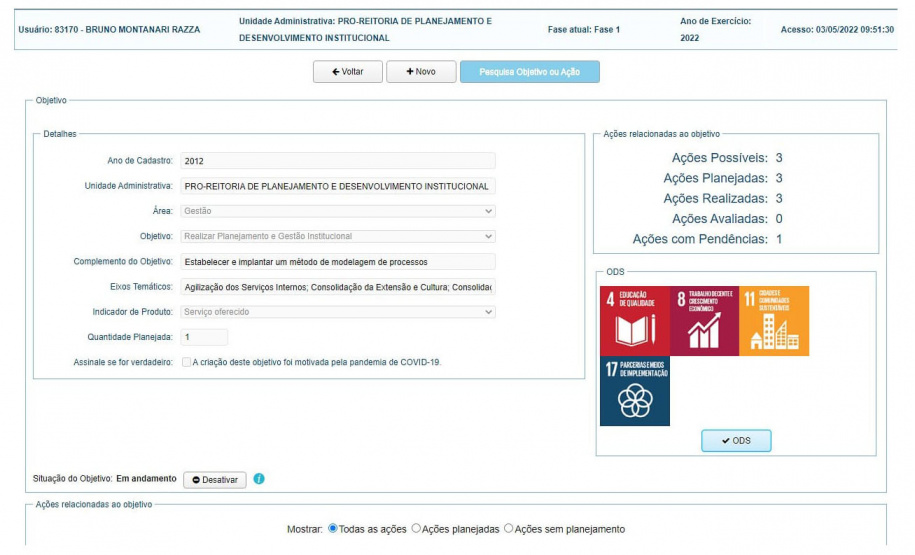Go back with the Voltar button
915x555 pixels.
(x=348, y=72)
